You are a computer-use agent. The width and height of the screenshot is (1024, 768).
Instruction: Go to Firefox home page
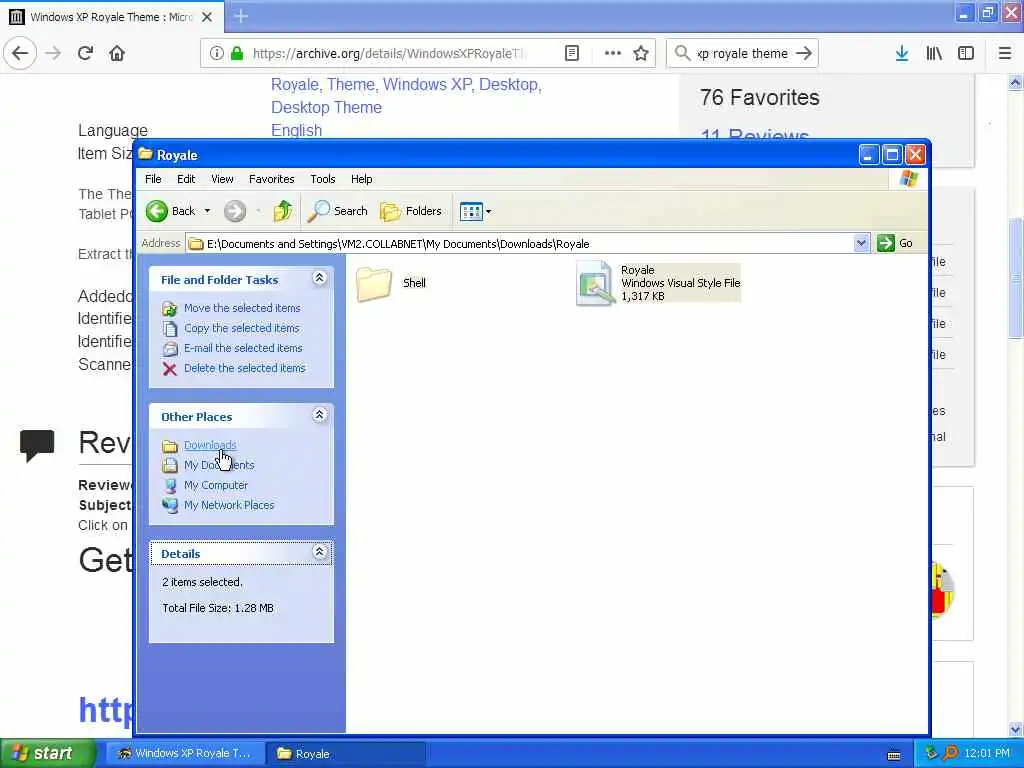(x=117, y=54)
